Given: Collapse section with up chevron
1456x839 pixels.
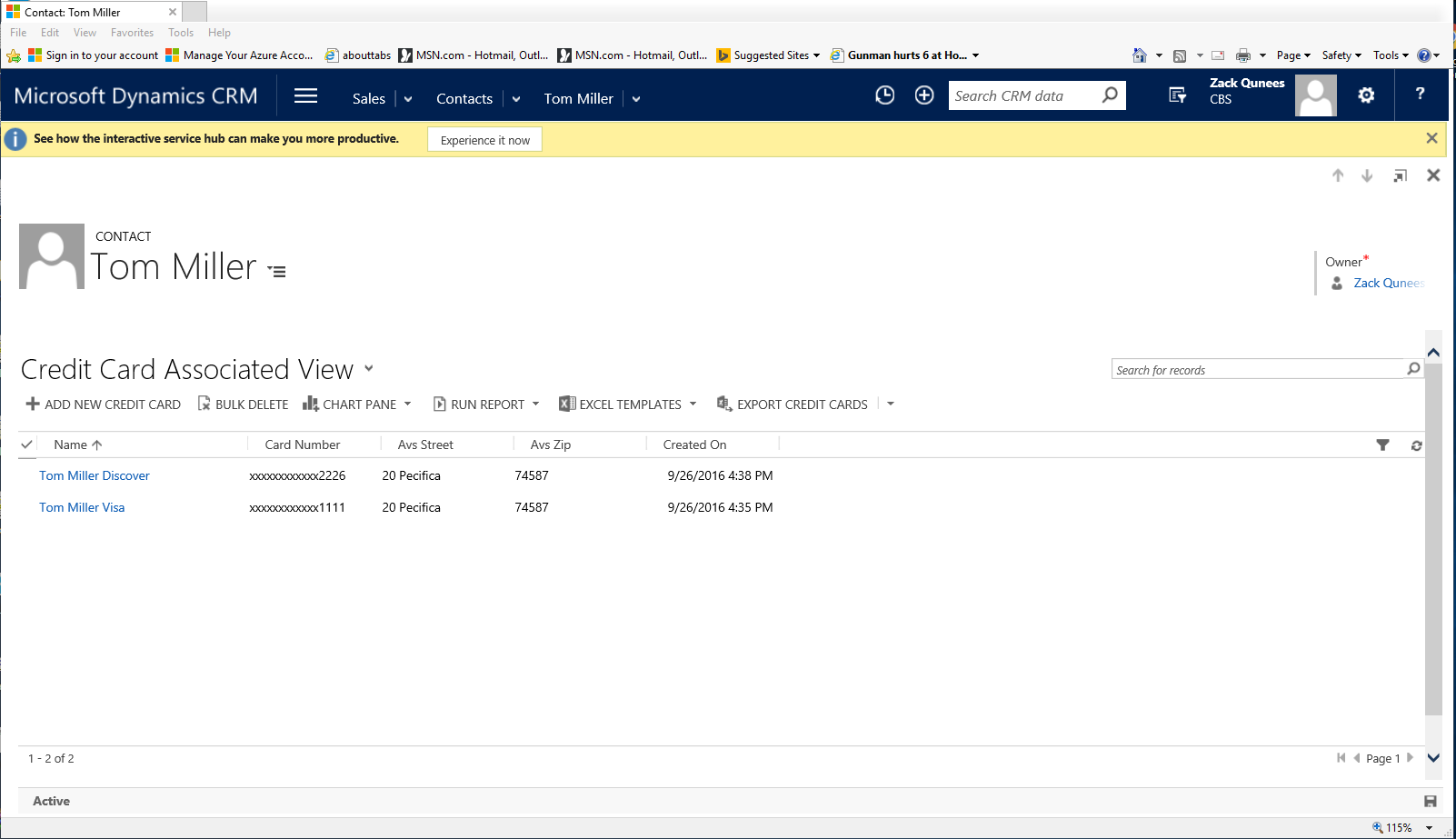Looking at the screenshot, I should tap(1433, 353).
